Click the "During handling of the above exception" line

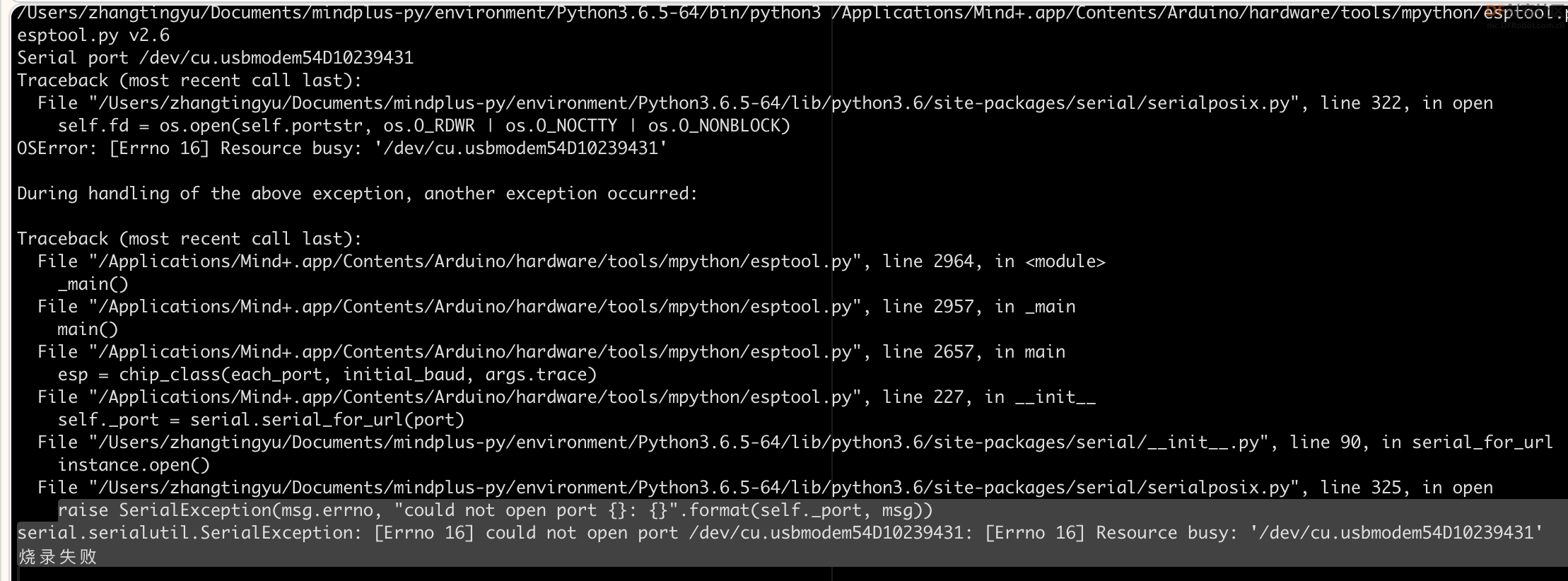point(358,194)
